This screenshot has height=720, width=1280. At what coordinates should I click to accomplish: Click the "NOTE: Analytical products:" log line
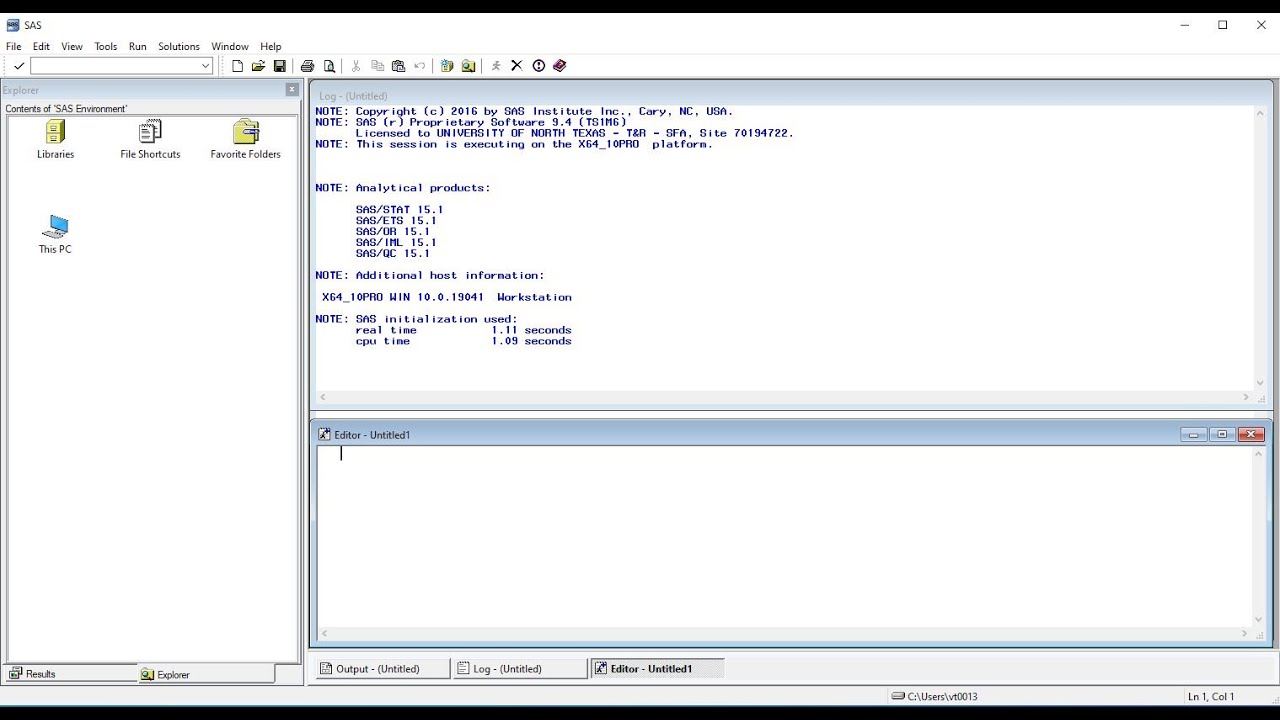[403, 188]
